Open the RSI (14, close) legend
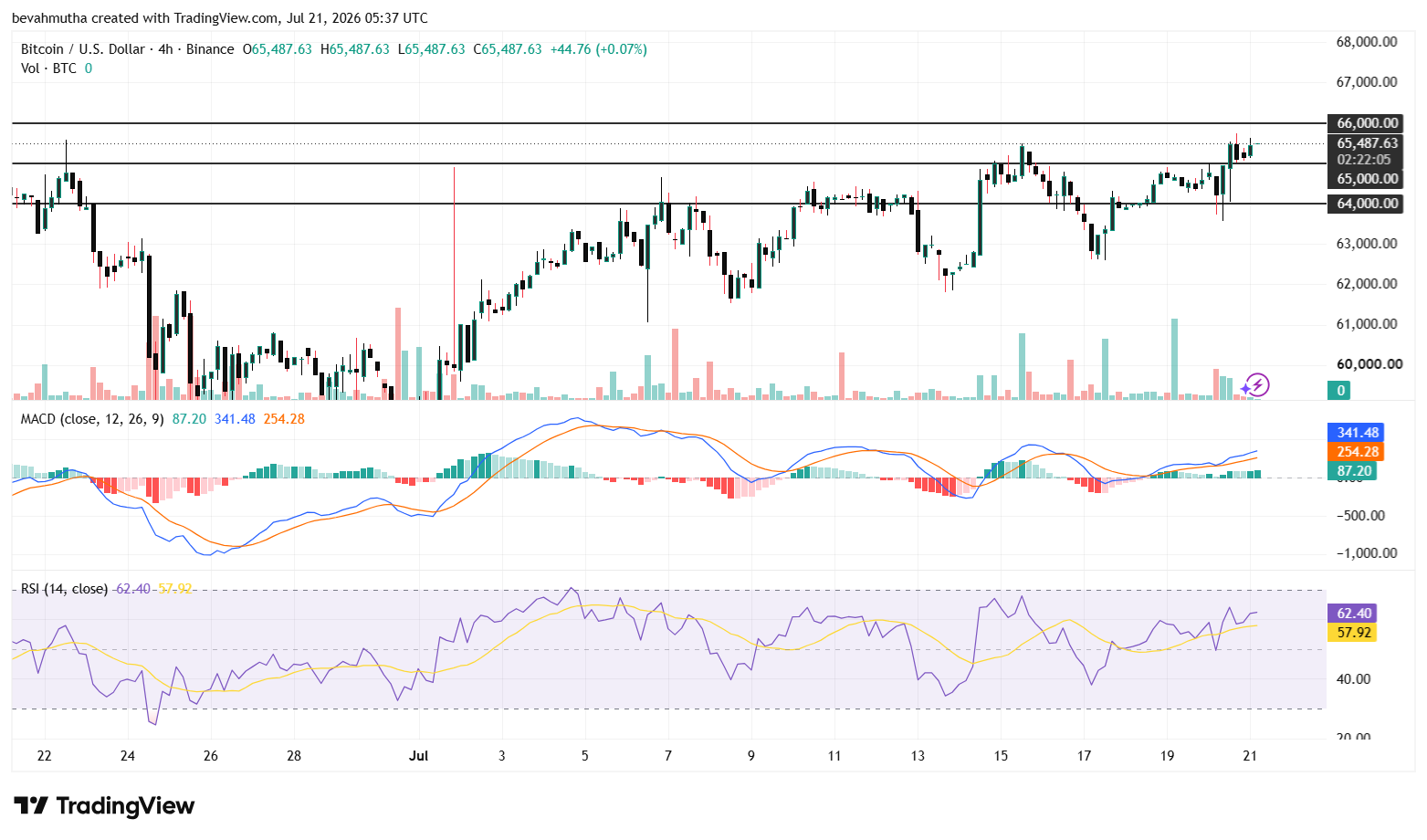 (64, 589)
